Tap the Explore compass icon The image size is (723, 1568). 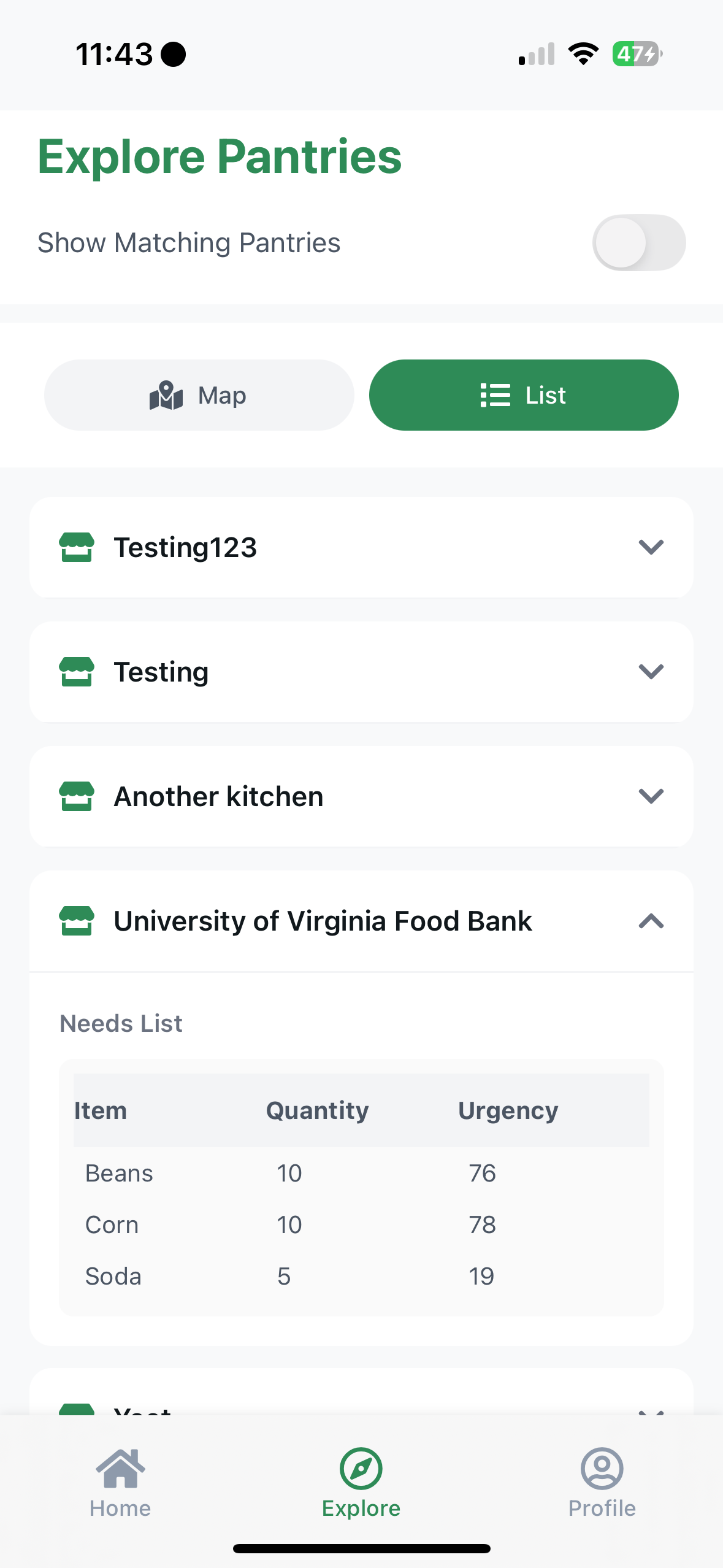pyautogui.click(x=361, y=1469)
